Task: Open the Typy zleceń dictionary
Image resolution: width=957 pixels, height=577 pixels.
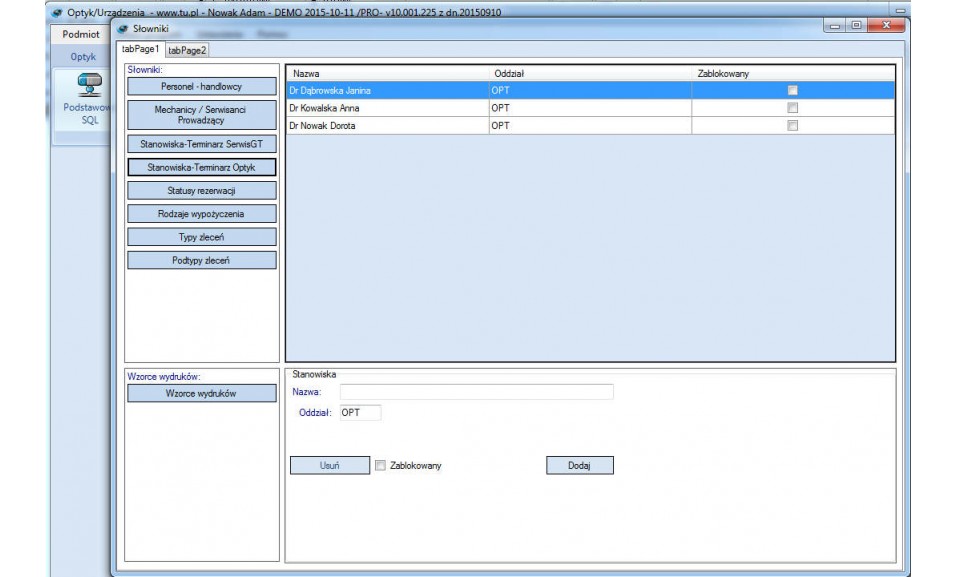Action: tap(201, 237)
